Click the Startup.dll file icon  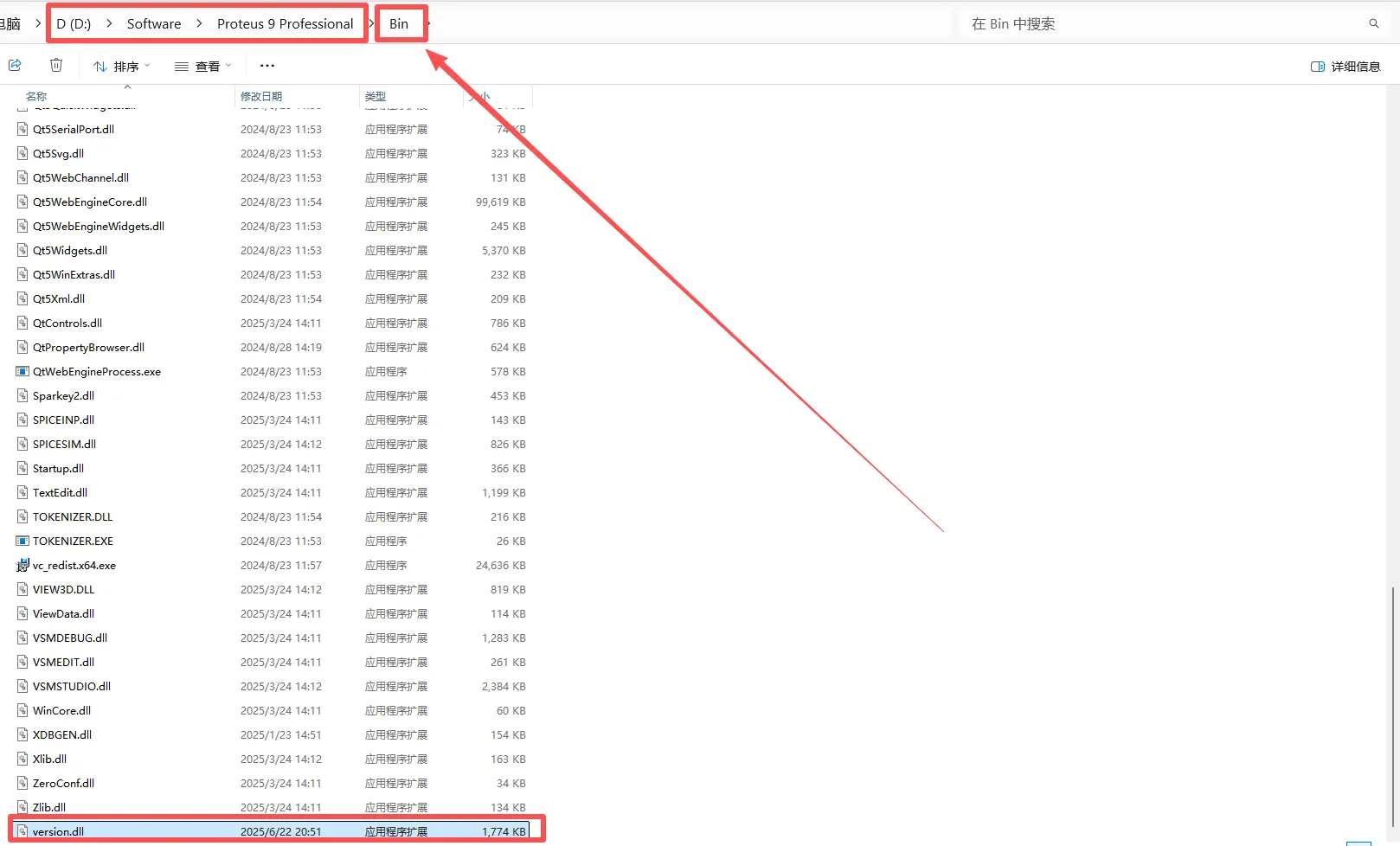pos(22,468)
